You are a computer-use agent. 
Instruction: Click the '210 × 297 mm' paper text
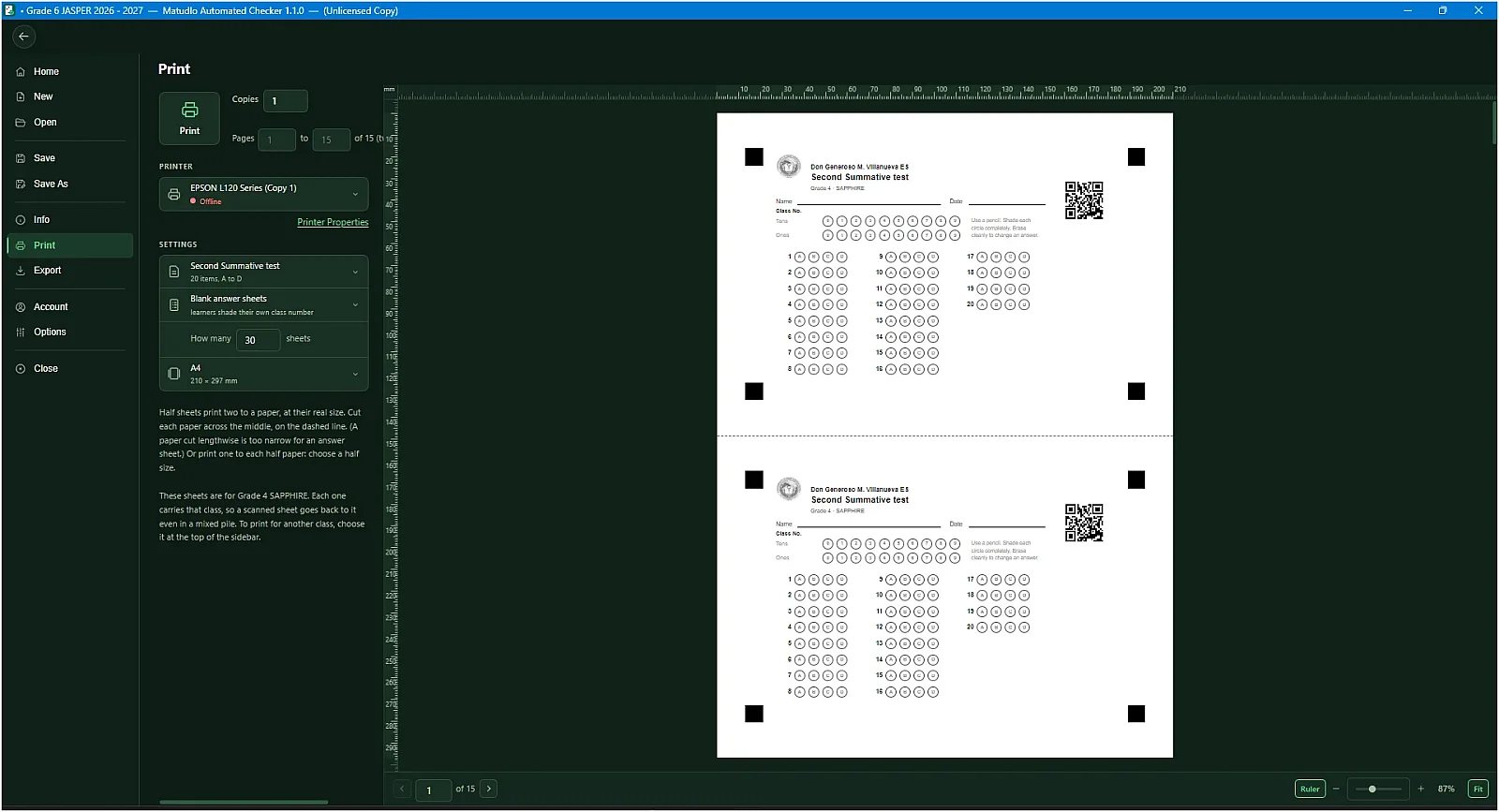pyautogui.click(x=214, y=381)
